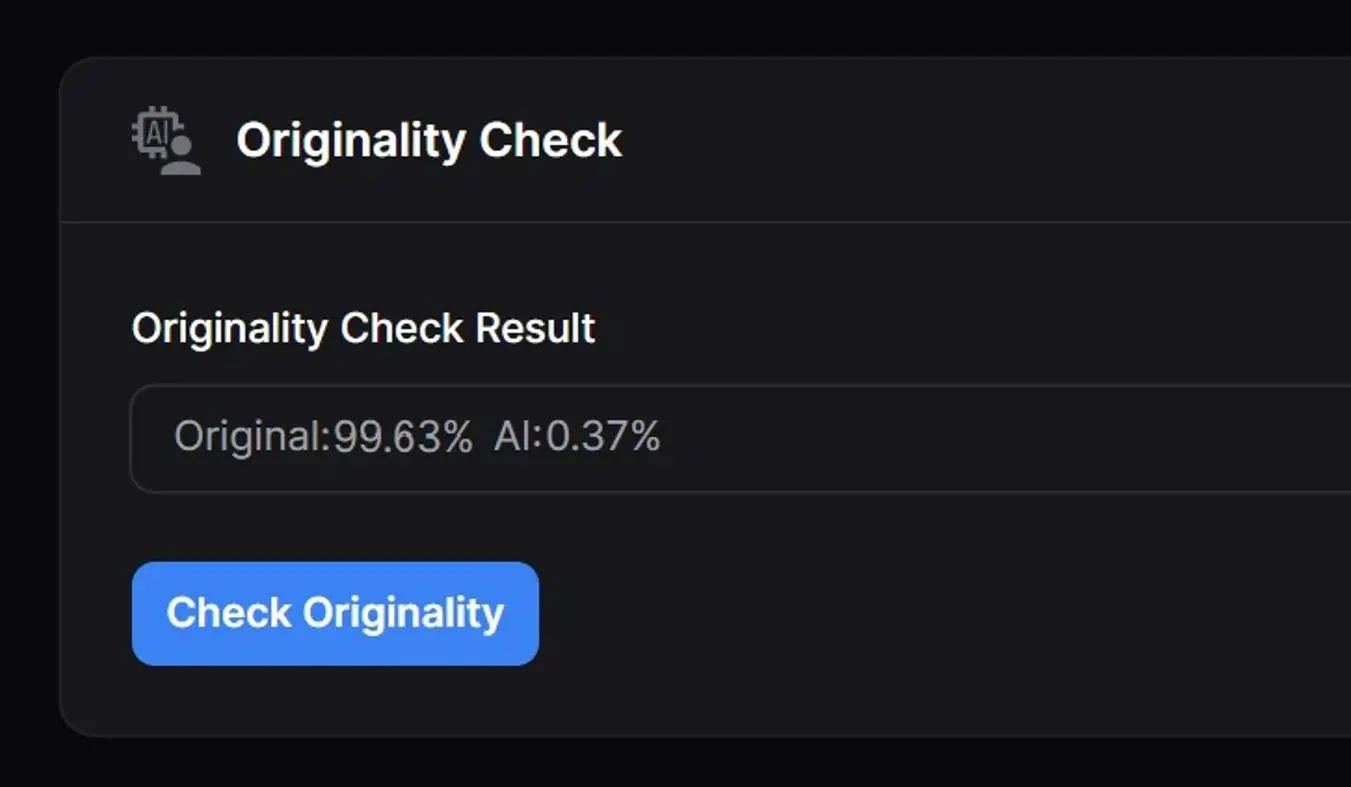
Task: Click the AI:0.37% score text
Action: click(577, 437)
